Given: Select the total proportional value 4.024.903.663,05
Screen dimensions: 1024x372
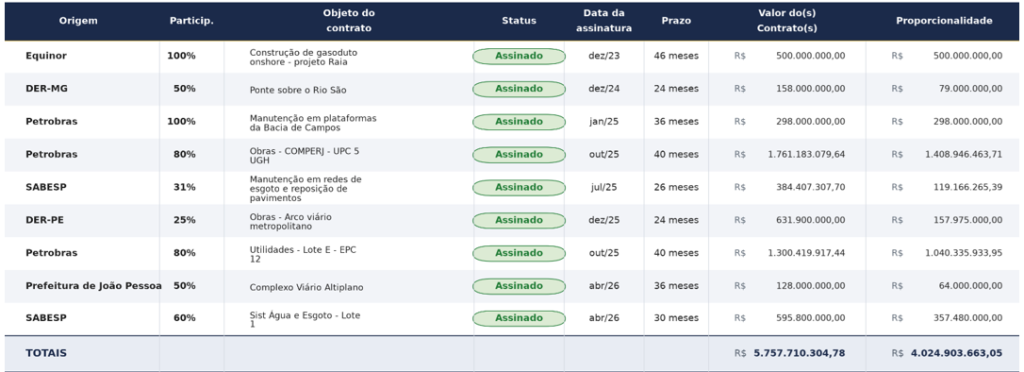Looking at the screenshot, I should (x=956, y=353).
